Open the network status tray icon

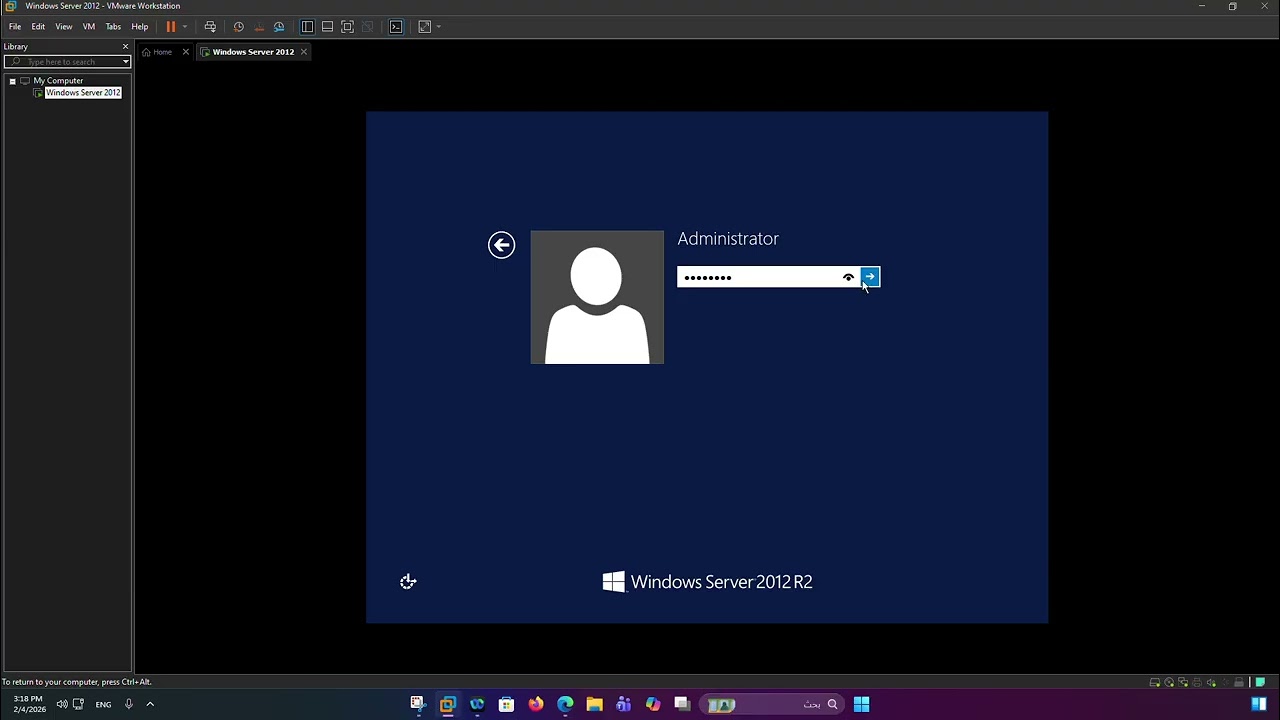tap(80, 704)
